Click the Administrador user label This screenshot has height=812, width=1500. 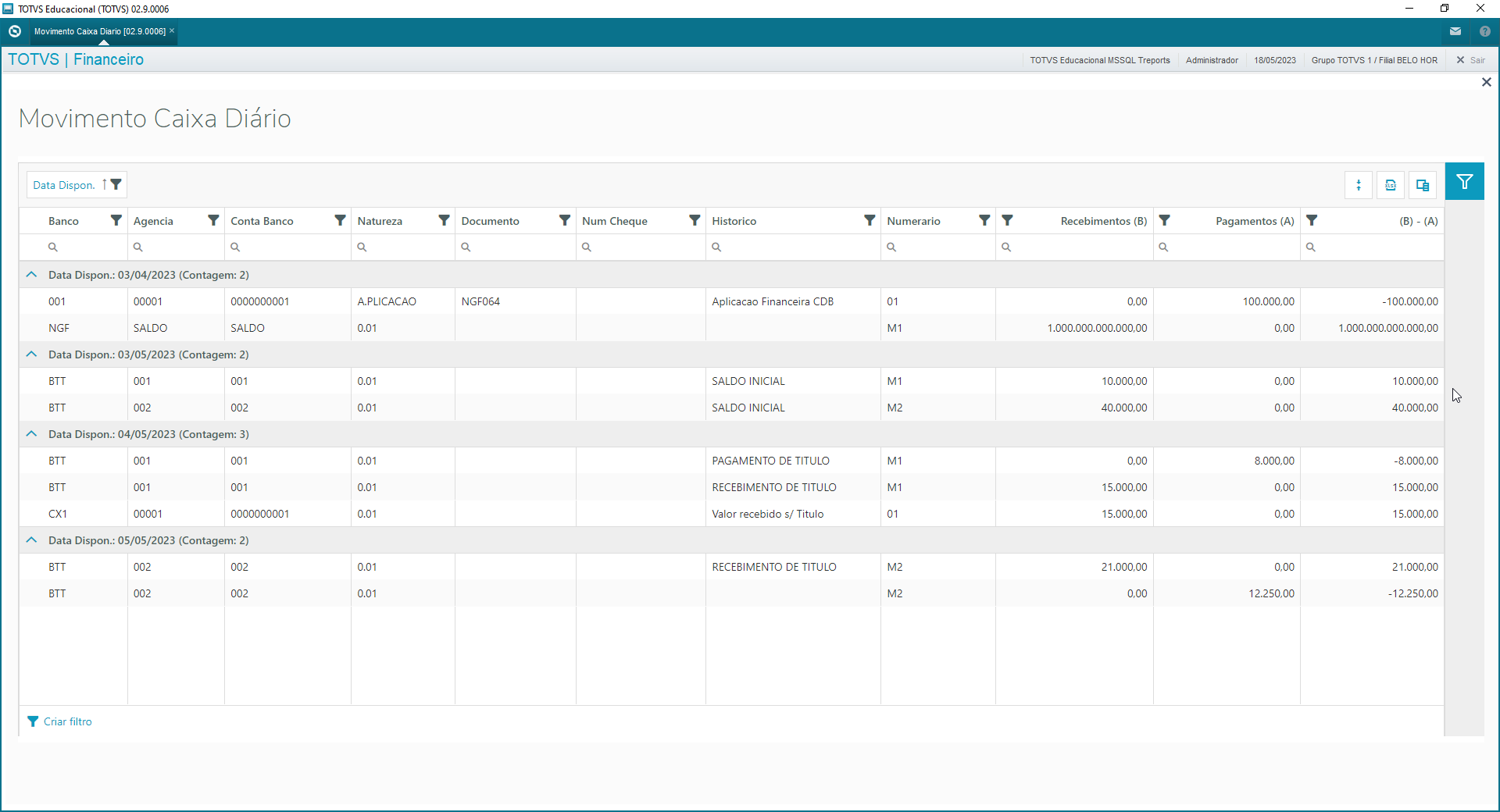coord(1212,60)
